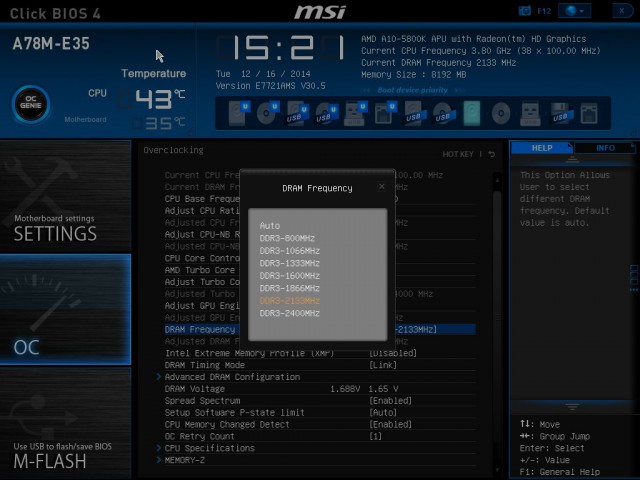
Task: Select the CPU Base Frequency row
Action: [x=320, y=199]
